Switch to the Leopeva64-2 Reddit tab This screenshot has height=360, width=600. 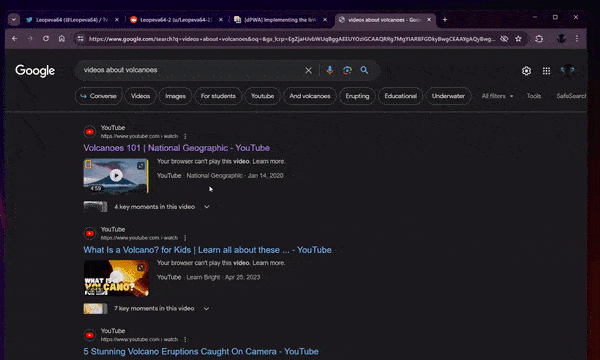[x=176, y=20]
